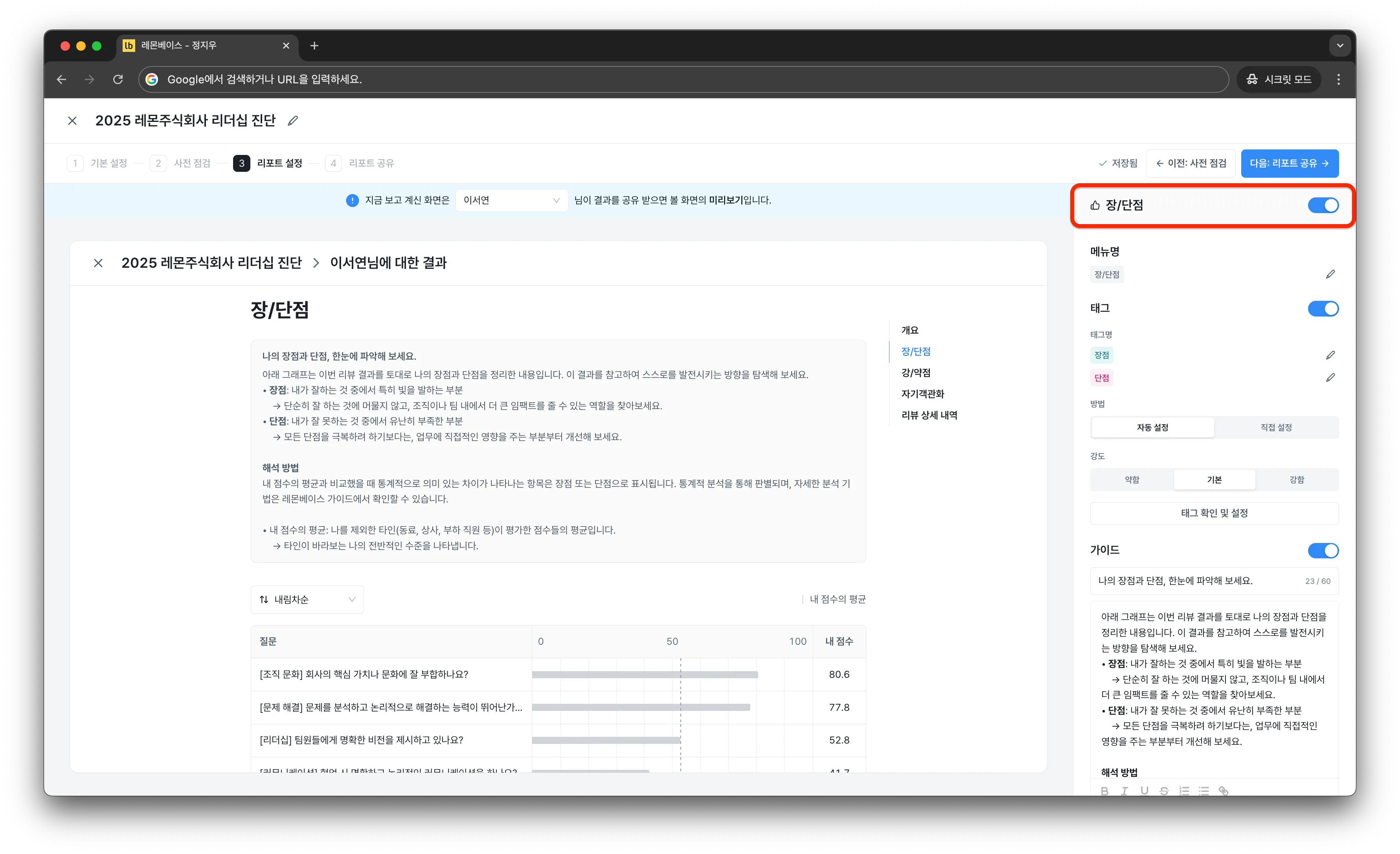Expand the browser tab search chevron
The image size is (1400, 854).
(x=1339, y=46)
